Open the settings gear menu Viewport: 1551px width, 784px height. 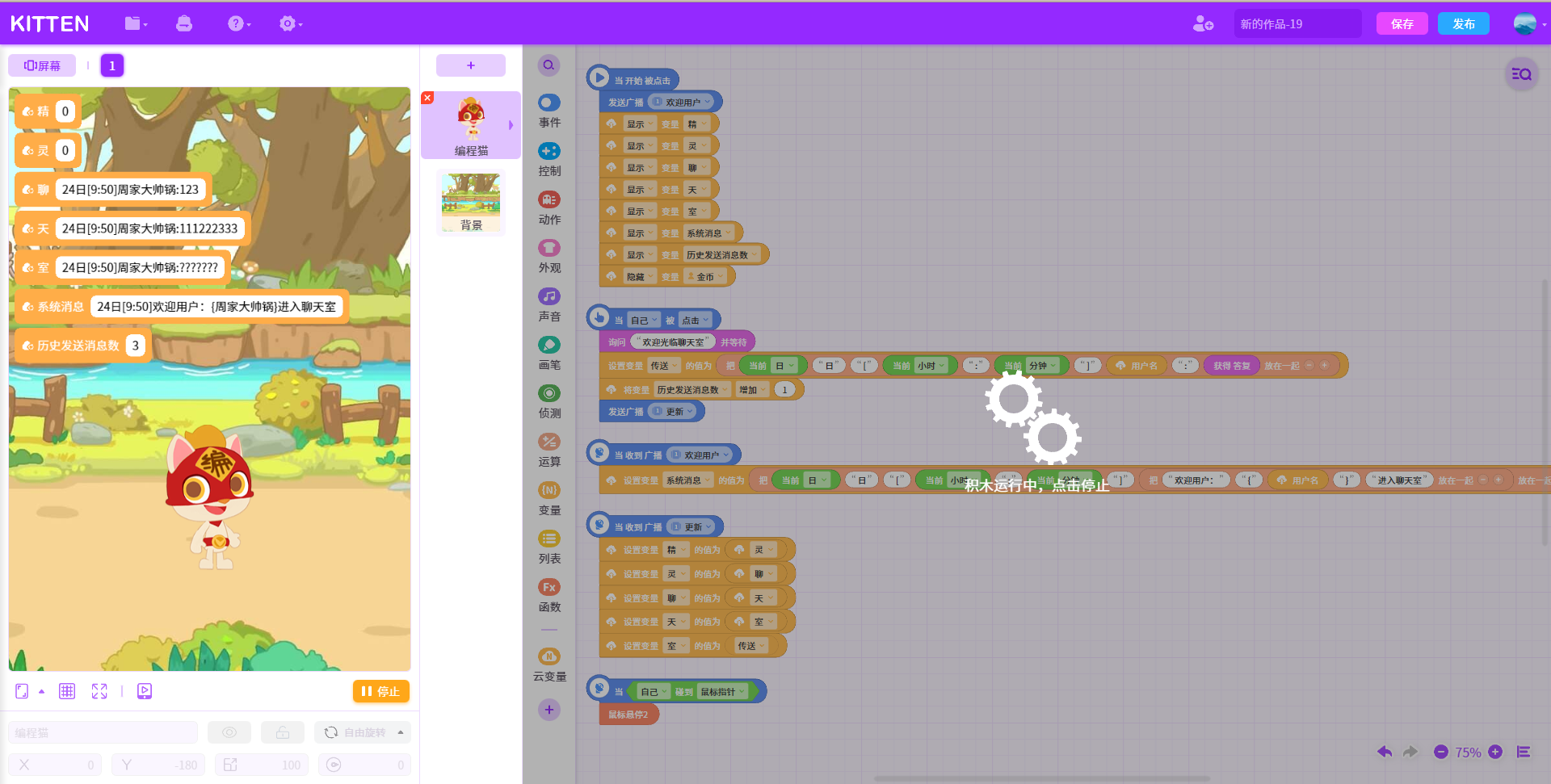pos(291,24)
